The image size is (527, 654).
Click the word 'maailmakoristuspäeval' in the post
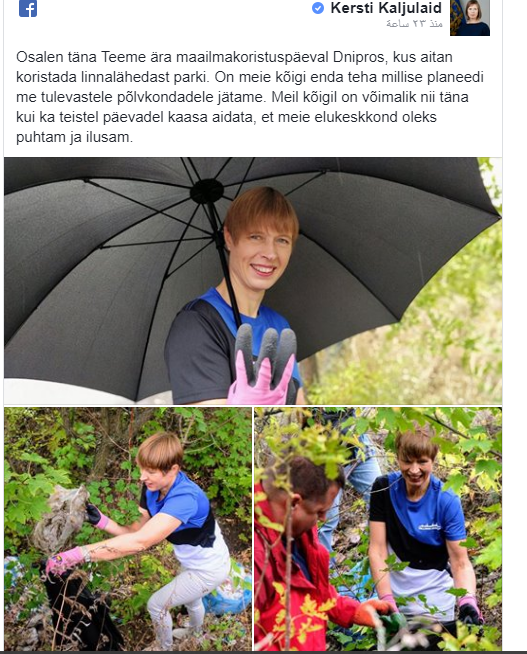coord(252,57)
